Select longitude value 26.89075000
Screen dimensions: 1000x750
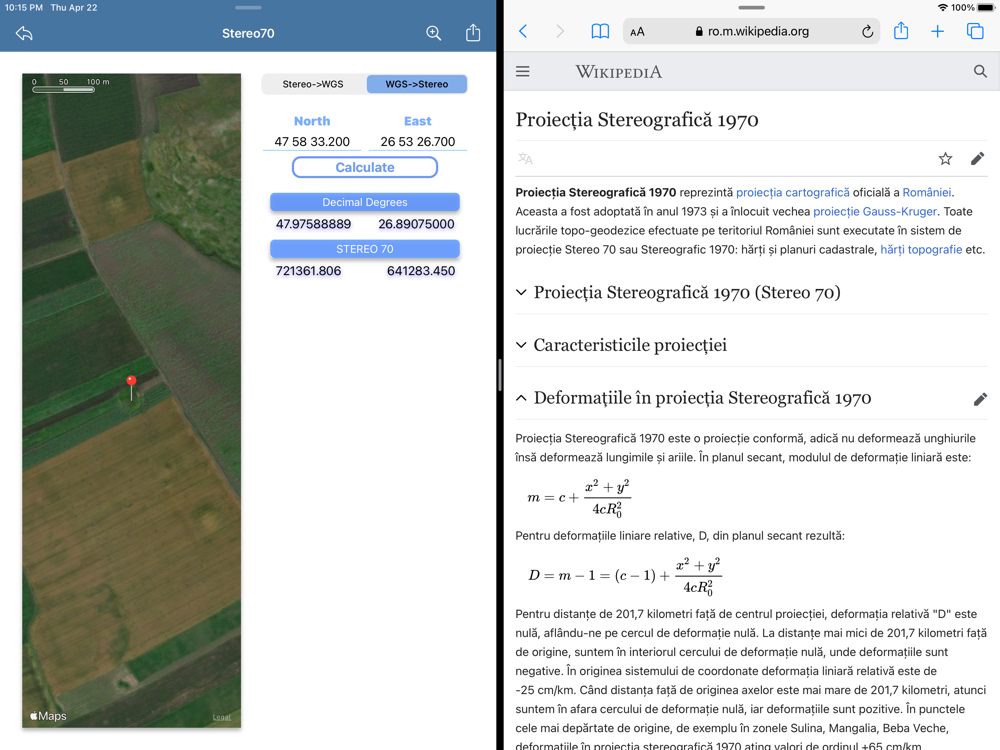tap(416, 224)
